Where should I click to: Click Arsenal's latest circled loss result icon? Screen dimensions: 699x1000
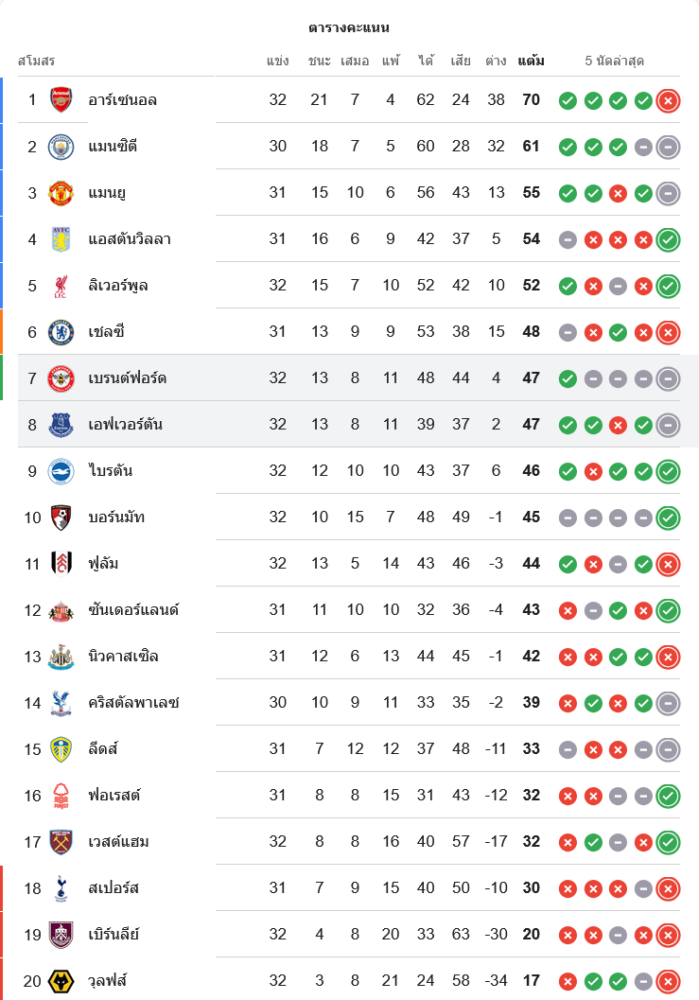[669, 100]
